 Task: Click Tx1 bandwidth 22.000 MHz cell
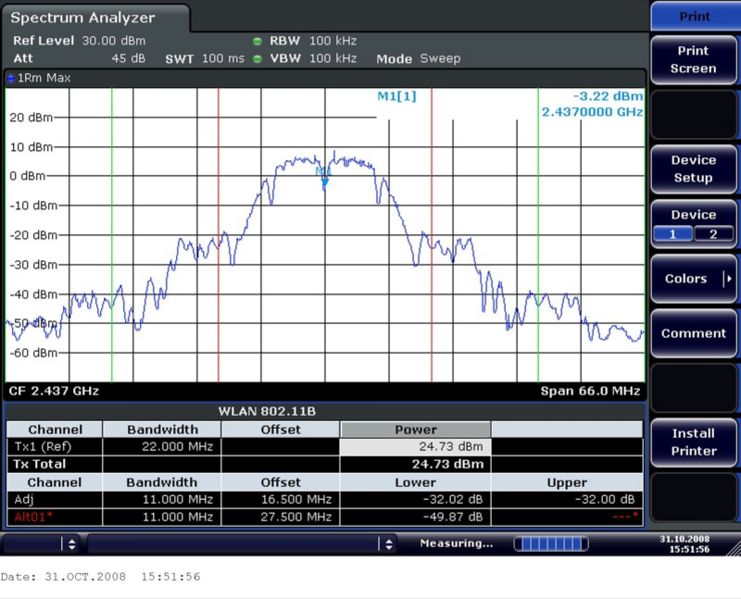pyautogui.click(x=162, y=447)
